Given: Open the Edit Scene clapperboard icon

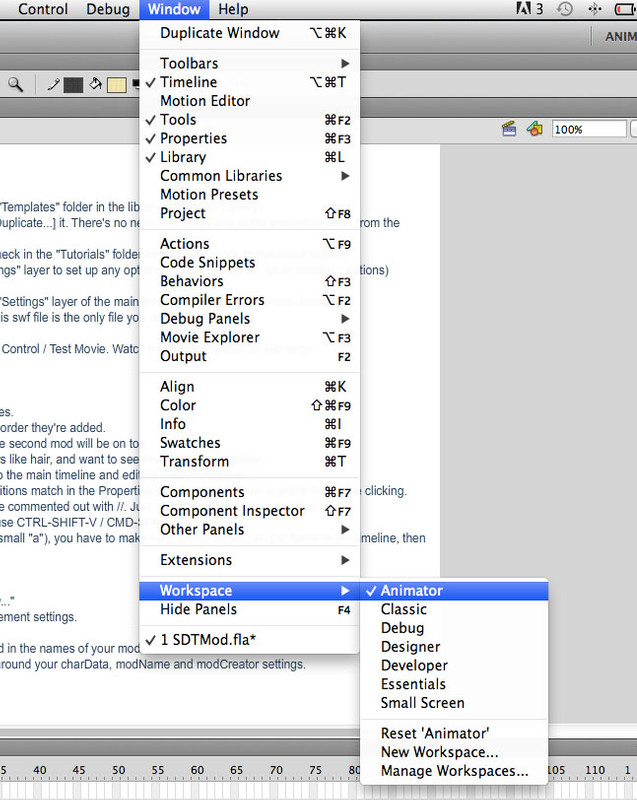Looking at the screenshot, I should point(509,129).
